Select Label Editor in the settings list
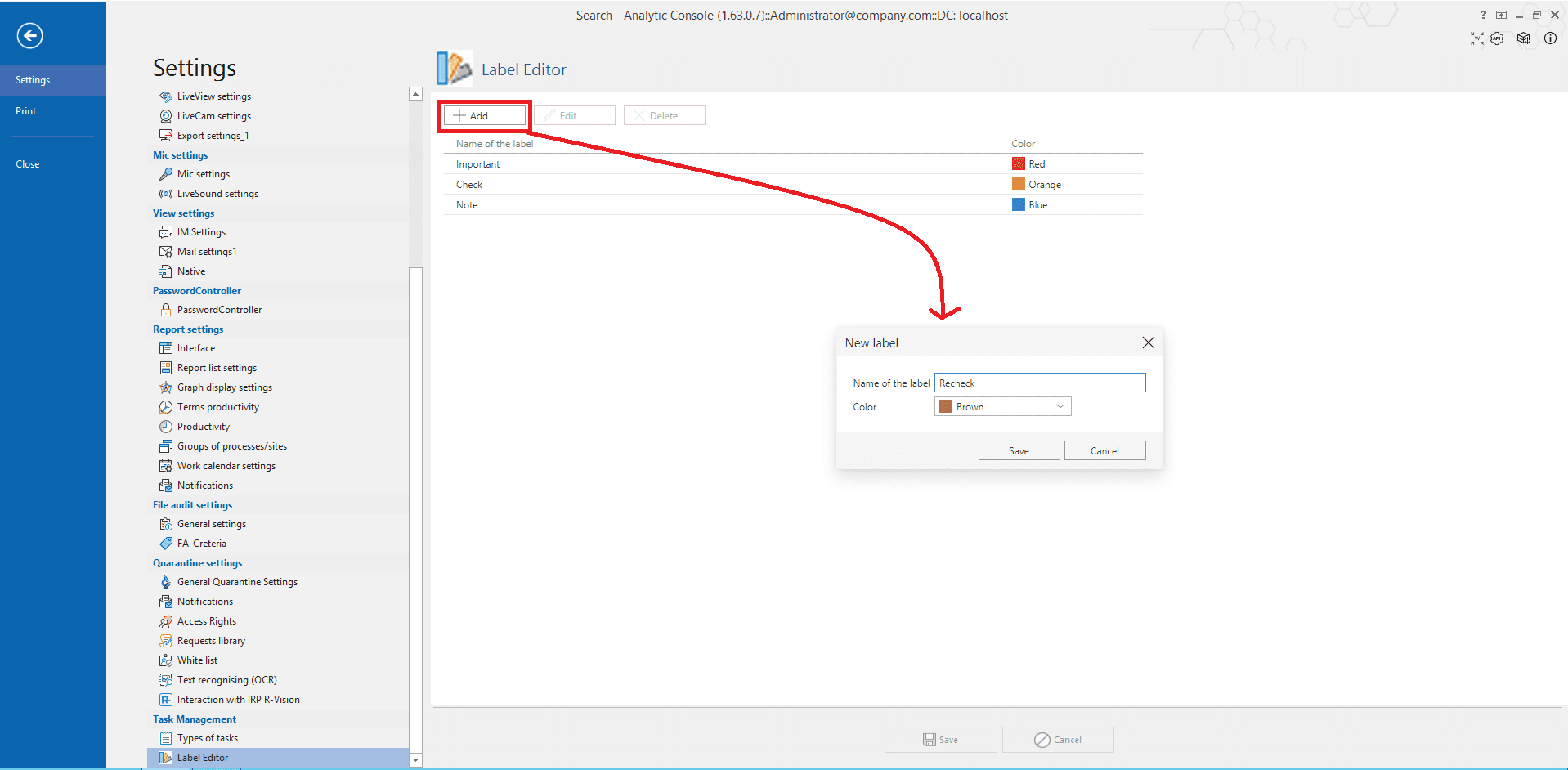This screenshot has height=770, width=1568. [278, 758]
